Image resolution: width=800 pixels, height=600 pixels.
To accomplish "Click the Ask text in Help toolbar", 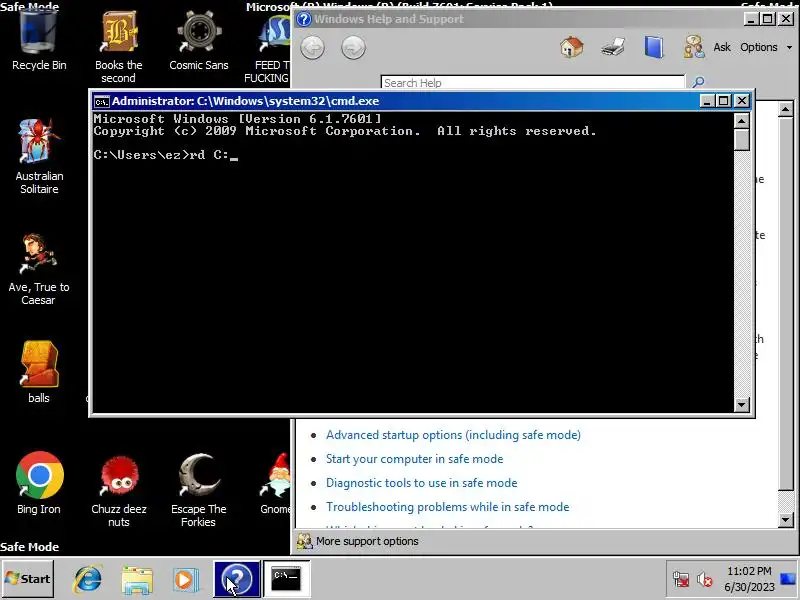I will pos(722,47).
